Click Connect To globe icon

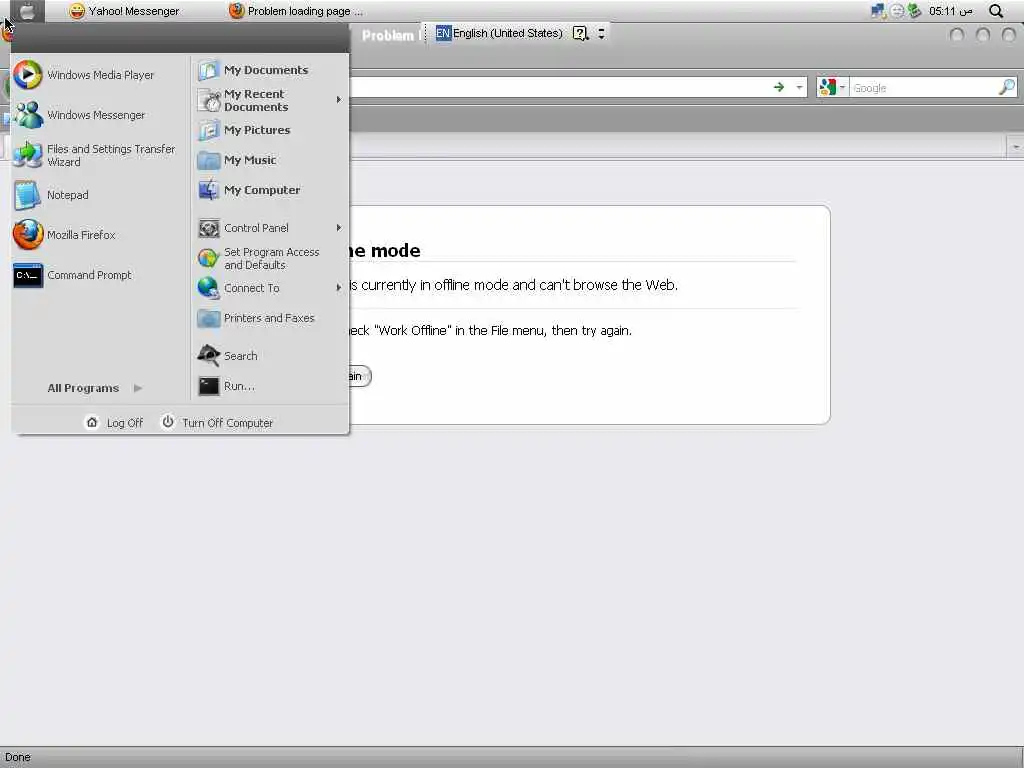point(208,288)
